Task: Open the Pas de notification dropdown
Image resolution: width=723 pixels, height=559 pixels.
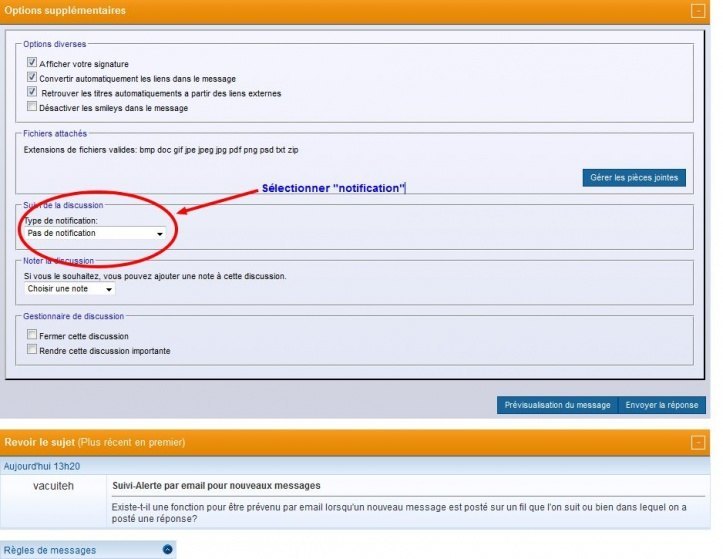Action: (96, 233)
